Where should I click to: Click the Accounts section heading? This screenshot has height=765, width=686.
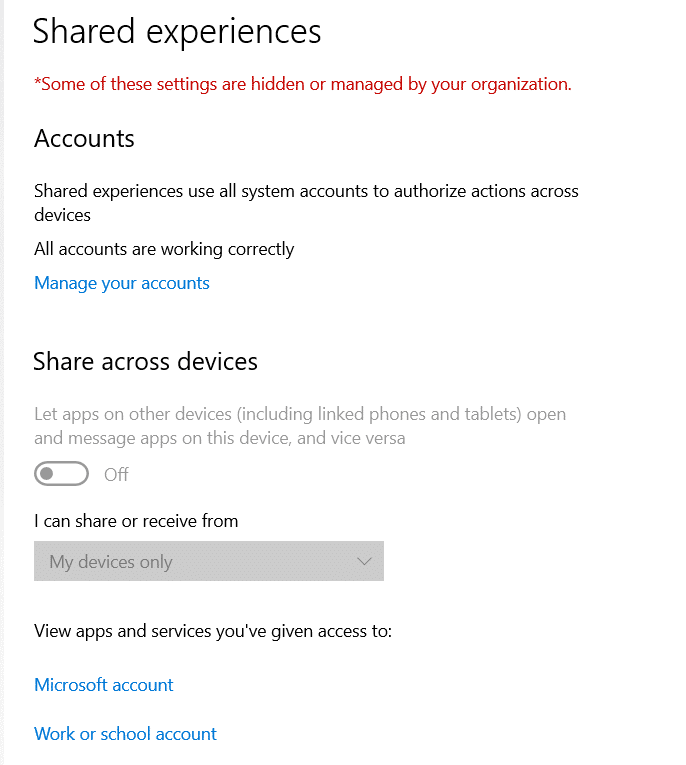pyautogui.click(x=84, y=138)
